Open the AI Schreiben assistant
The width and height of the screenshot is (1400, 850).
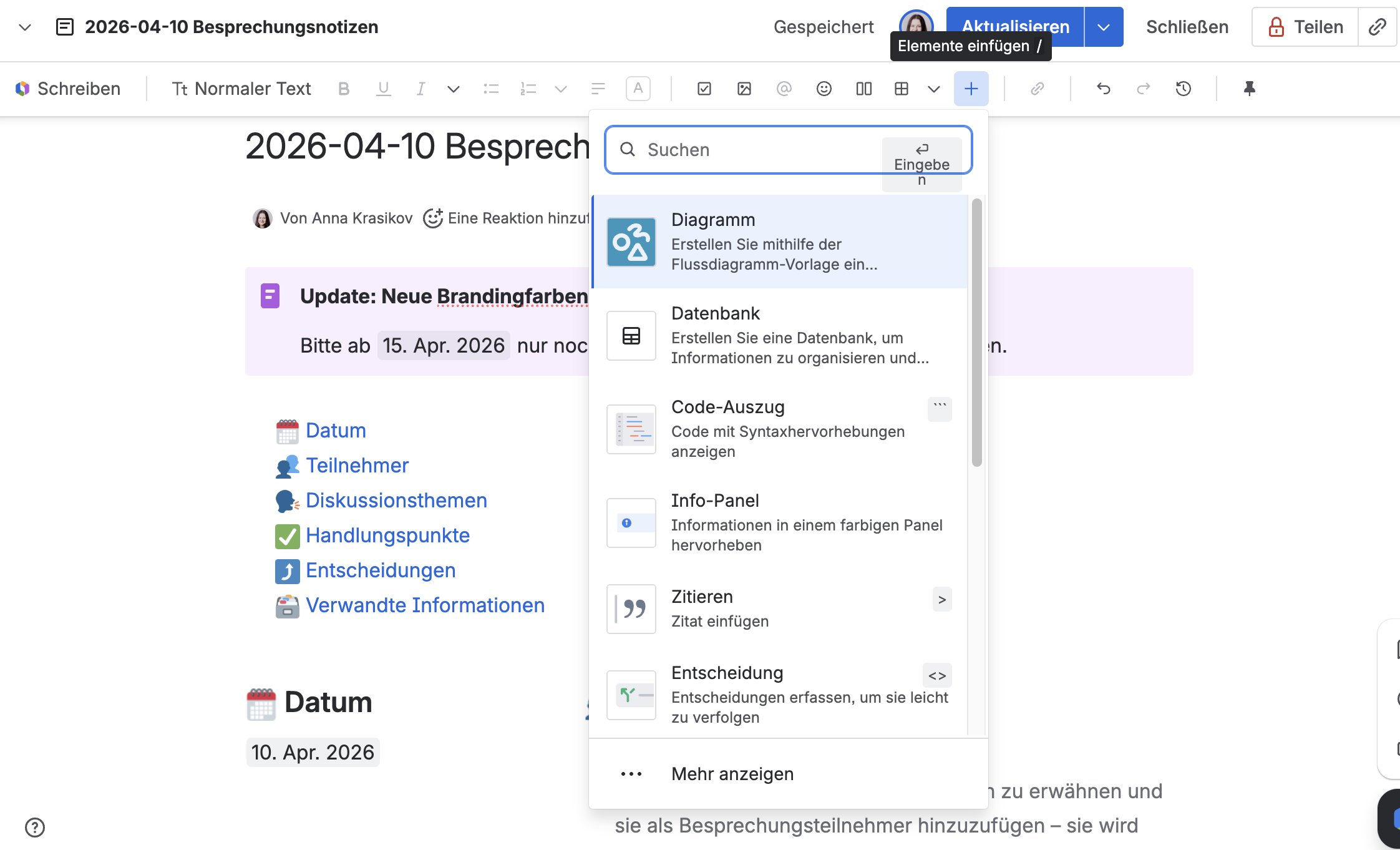pyautogui.click(x=68, y=89)
